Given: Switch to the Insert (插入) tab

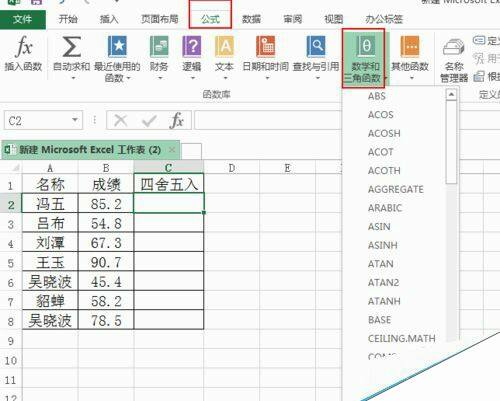Looking at the screenshot, I should click(109, 19).
